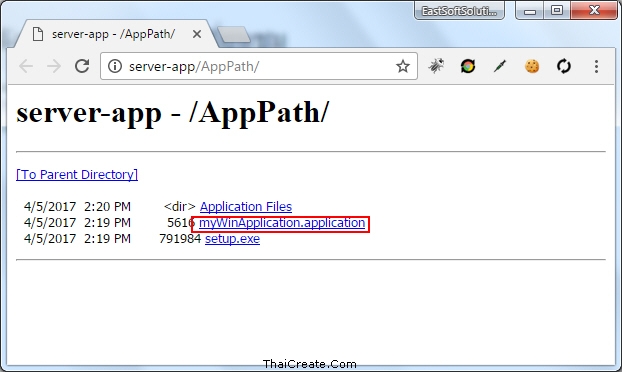Open the bug extension icon
The height and width of the screenshot is (372, 622).
(436, 66)
